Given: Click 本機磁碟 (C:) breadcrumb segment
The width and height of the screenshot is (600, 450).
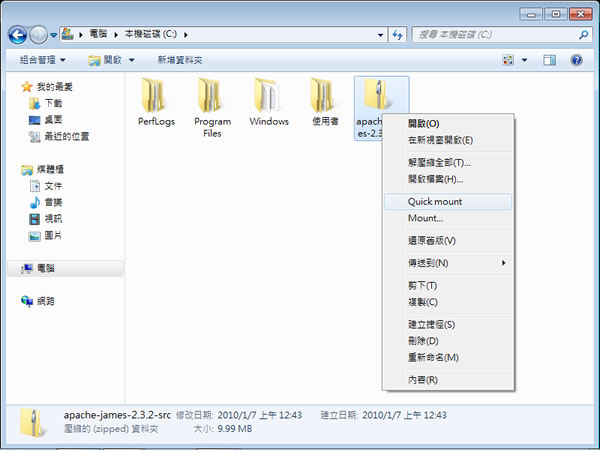Looking at the screenshot, I should pyautogui.click(x=151, y=34).
